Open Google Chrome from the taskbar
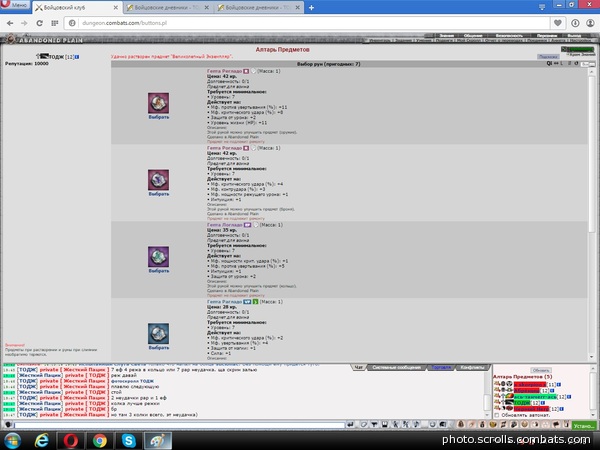This screenshot has height=450, width=600. 99,440
